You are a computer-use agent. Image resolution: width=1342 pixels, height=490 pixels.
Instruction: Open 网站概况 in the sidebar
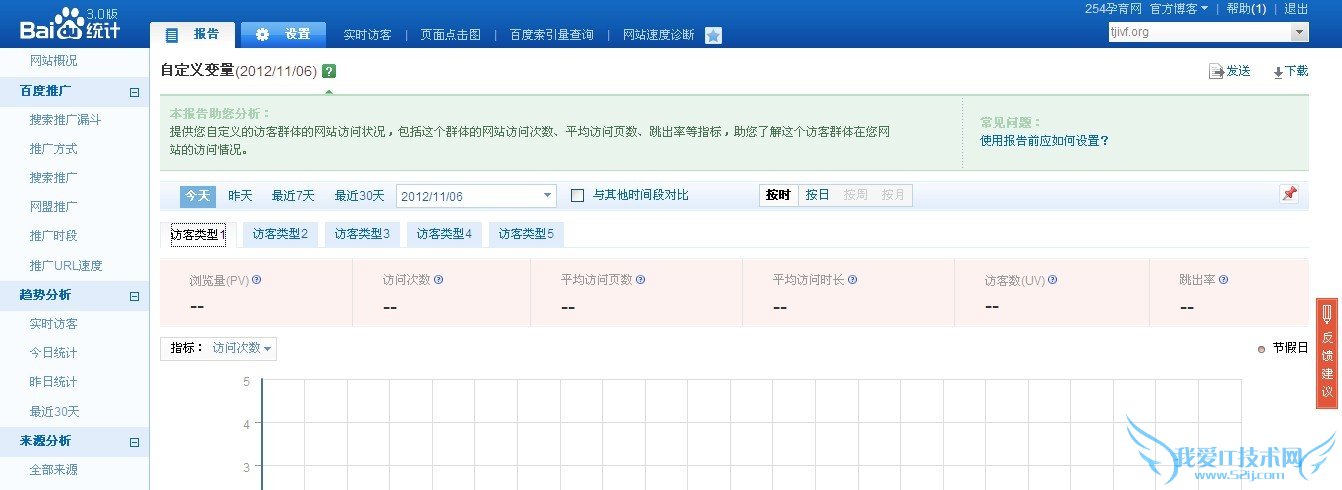point(53,61)
